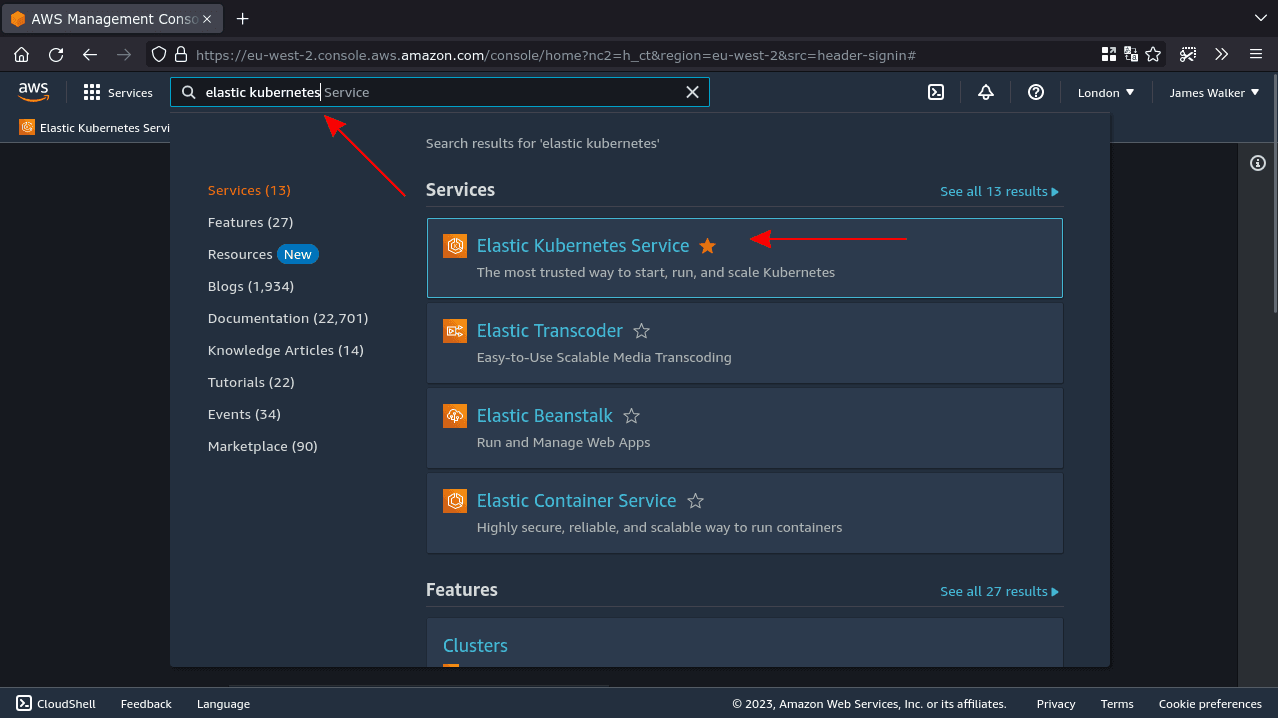Open Cookie preferences in the footer
Viewport: 1278px width, 718px height.
click(x=1210, y=704)
